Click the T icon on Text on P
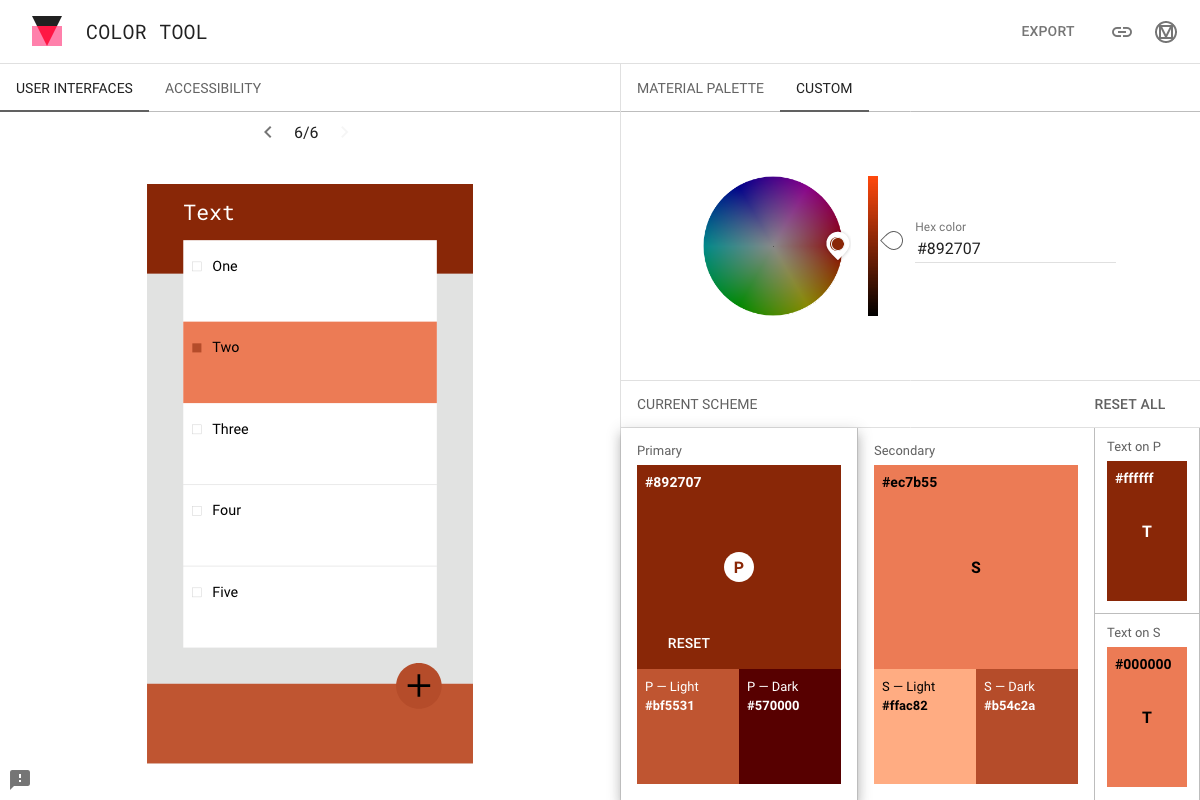 pos(1146,532)
